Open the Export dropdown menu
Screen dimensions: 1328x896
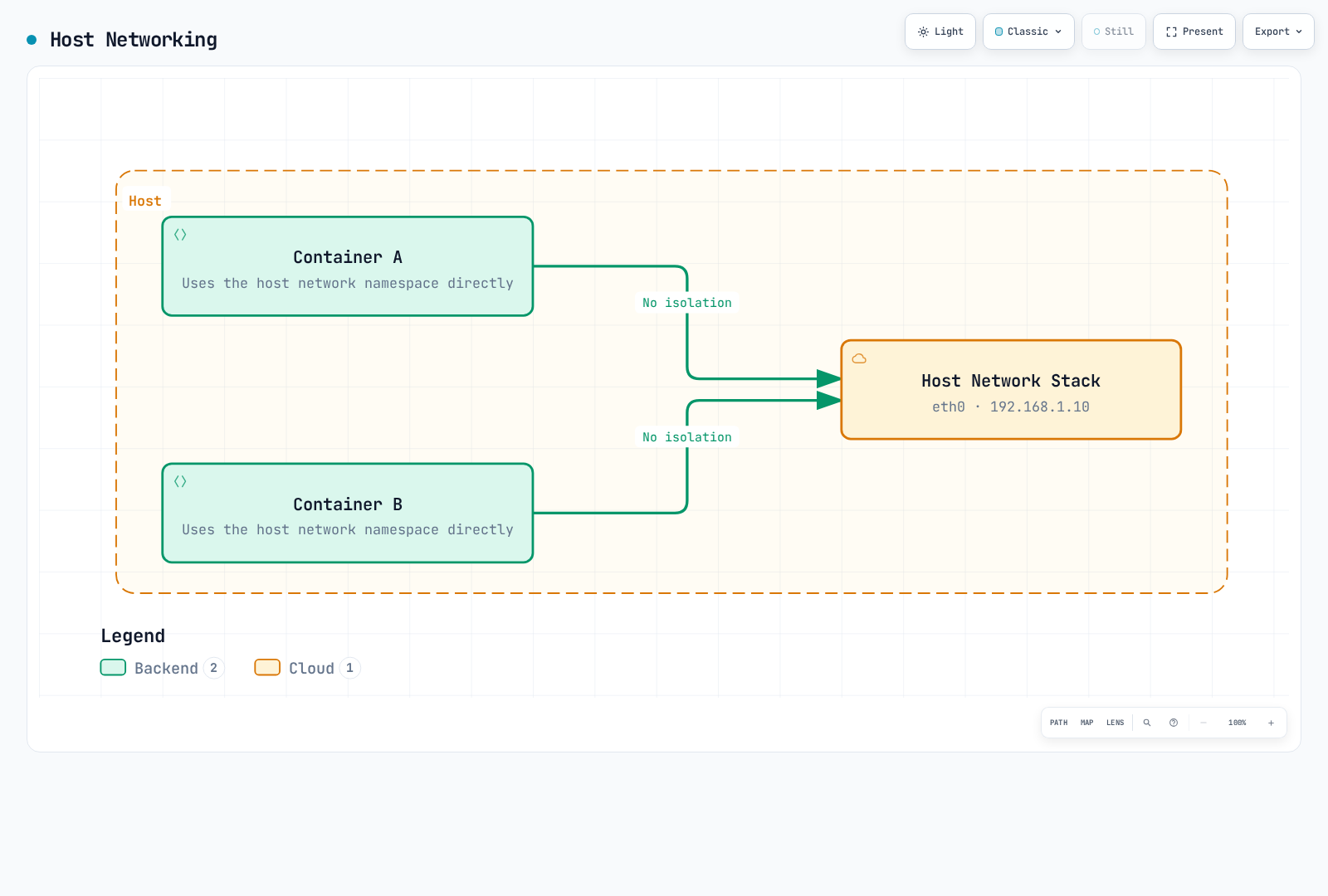coord(1278,32)
